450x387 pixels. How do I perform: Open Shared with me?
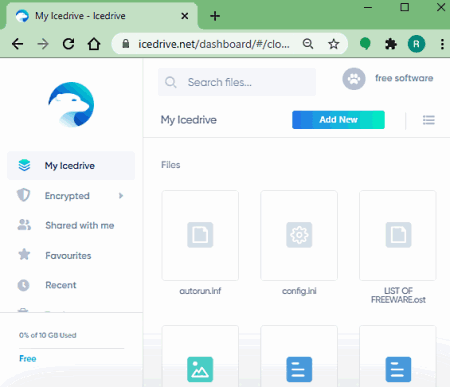click(80, 225)
